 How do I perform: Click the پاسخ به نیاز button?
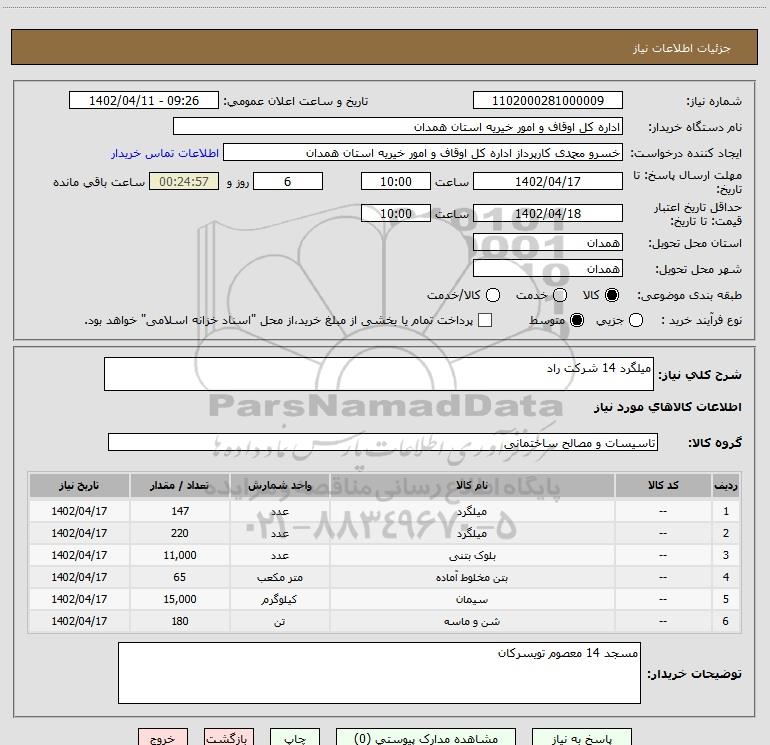pyautogui.click(x=581, y=737)
